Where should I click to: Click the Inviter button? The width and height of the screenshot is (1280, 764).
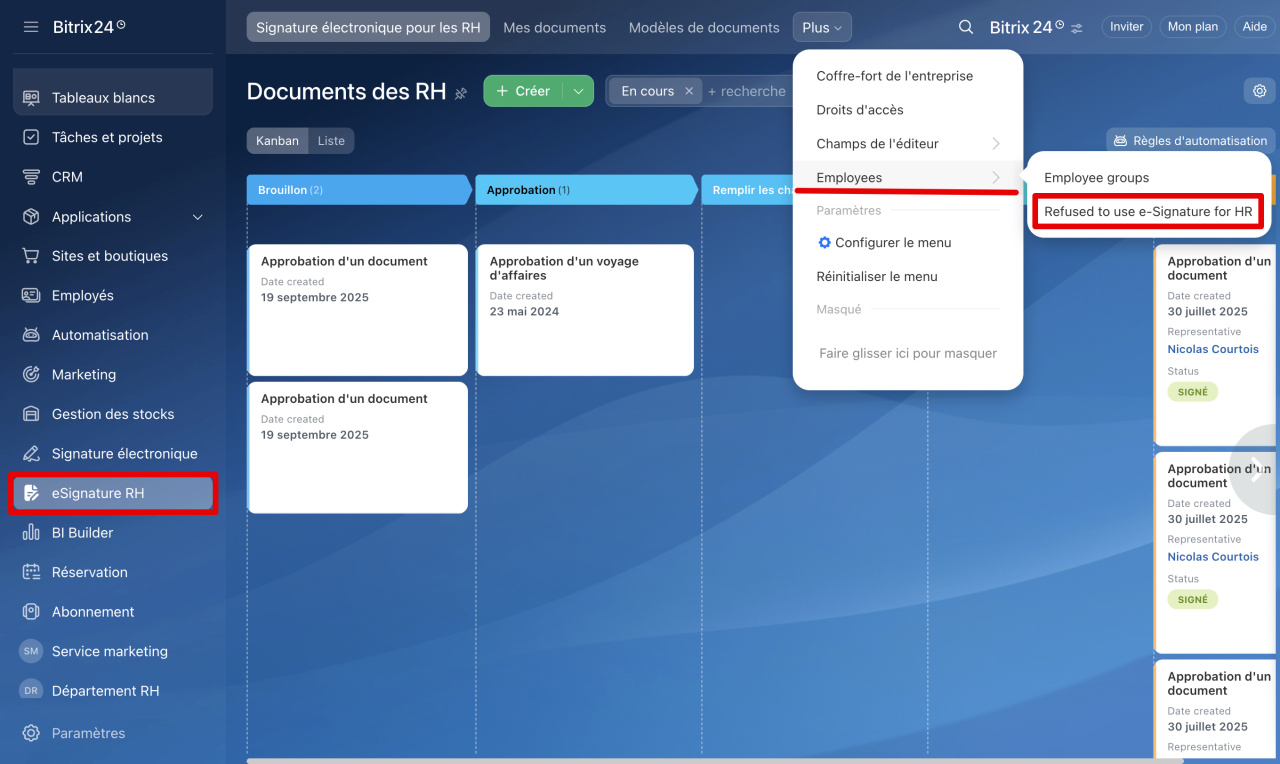pos(1126,27)
